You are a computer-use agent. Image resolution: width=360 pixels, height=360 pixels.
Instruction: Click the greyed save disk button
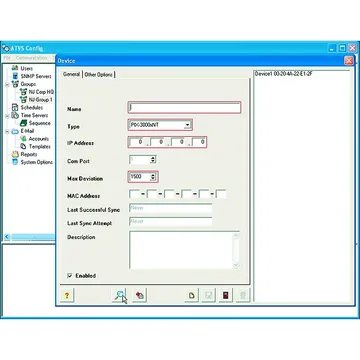[x=209, y=295]
